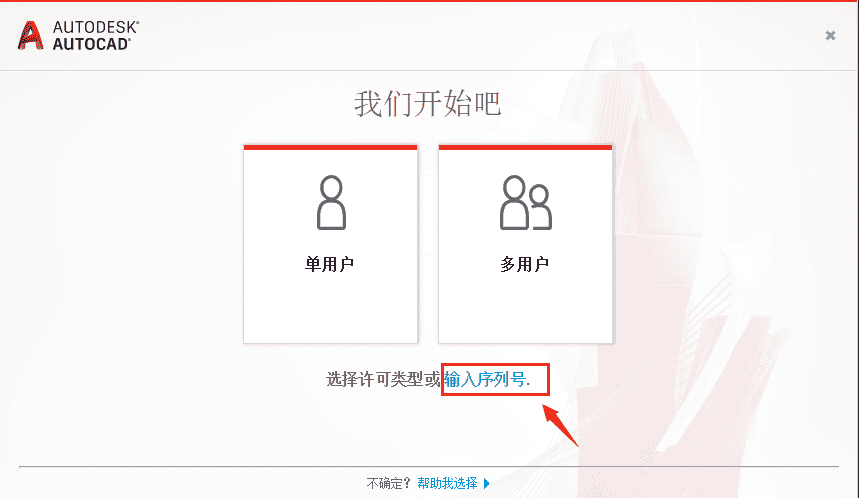Click the red highlight box border around 输入序列号

(x=495, y=364)
